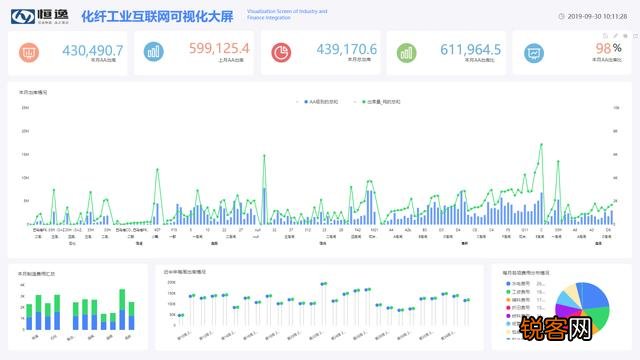Image resolution: width=640 pixels, height=360 pixels.
Task: Click the 98% value
Action: click(x=608, y=49)
